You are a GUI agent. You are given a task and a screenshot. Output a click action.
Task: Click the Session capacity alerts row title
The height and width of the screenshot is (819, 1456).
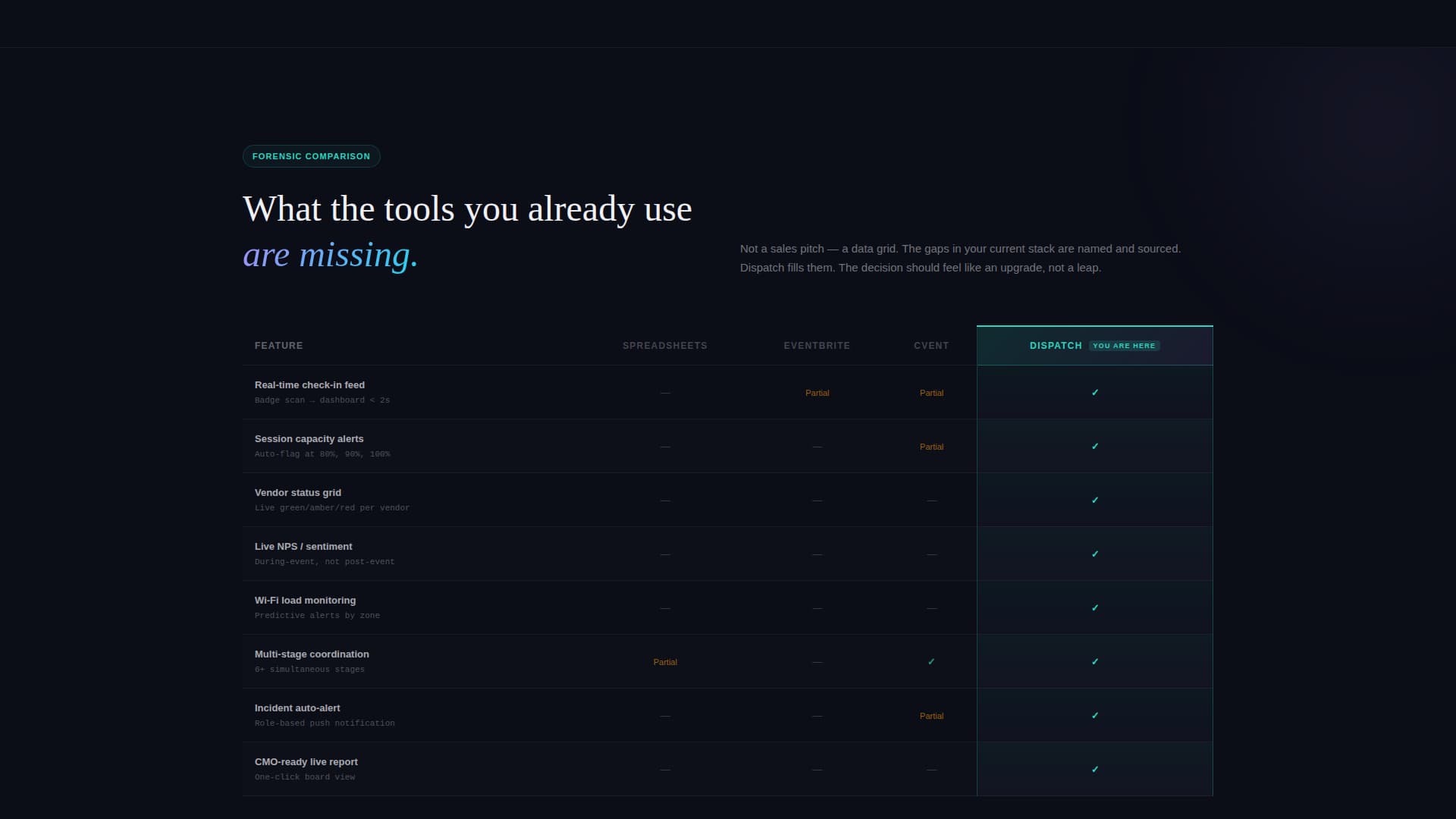click(x=309, y=439)
